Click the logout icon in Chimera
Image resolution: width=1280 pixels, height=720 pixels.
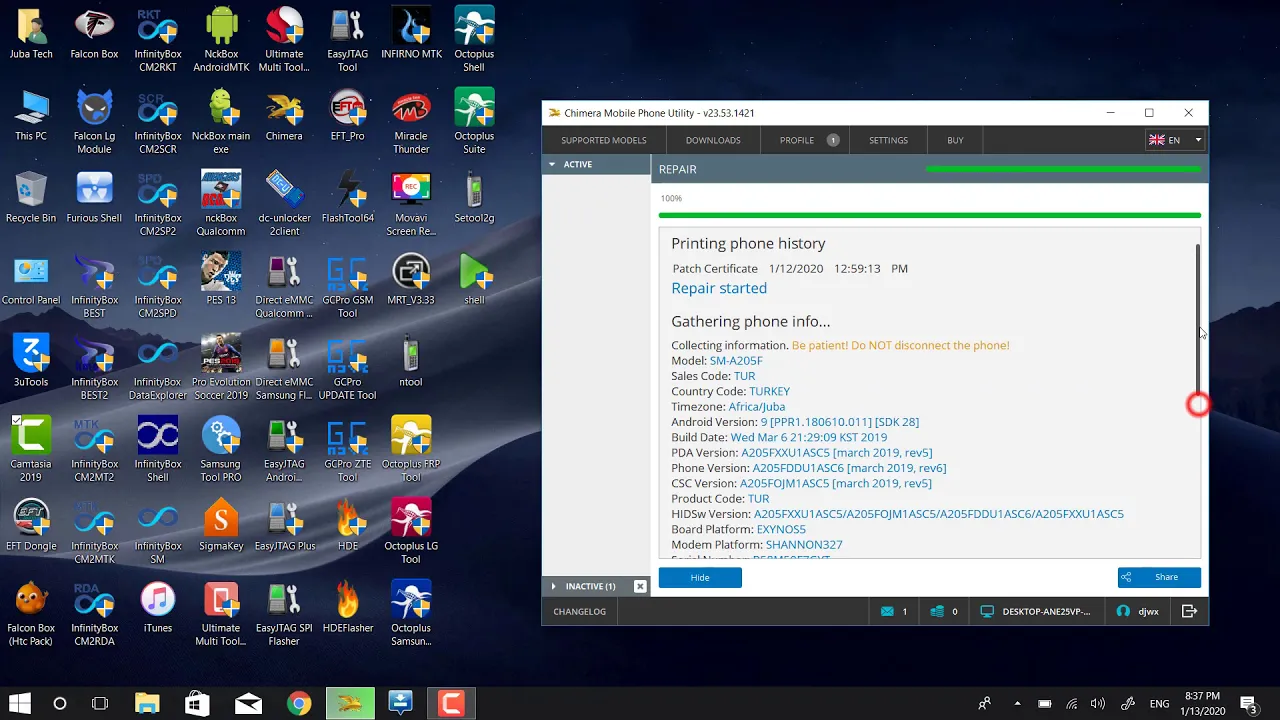click(1189, 611)
